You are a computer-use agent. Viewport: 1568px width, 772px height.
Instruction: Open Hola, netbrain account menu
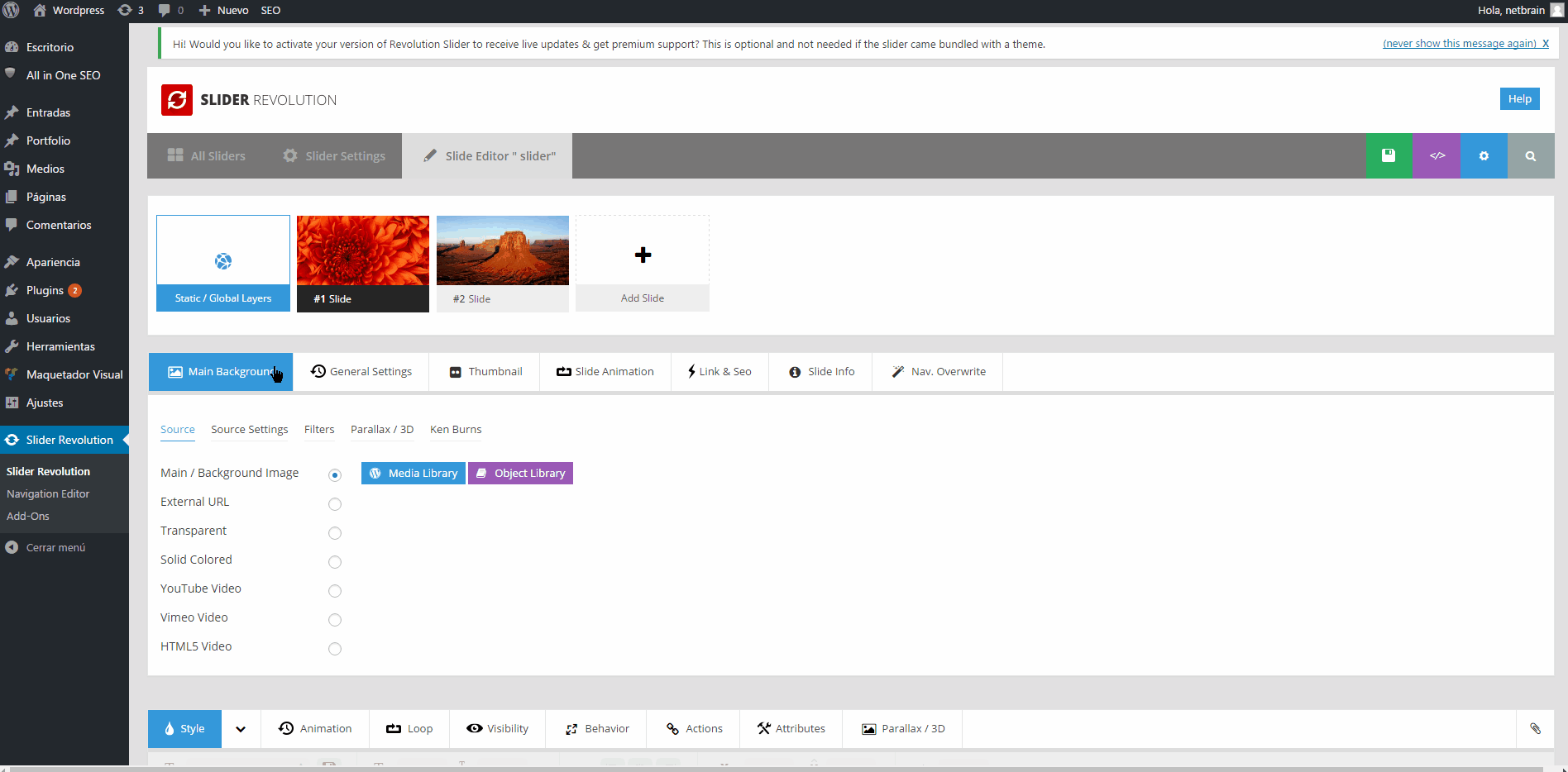point(1511,10)
